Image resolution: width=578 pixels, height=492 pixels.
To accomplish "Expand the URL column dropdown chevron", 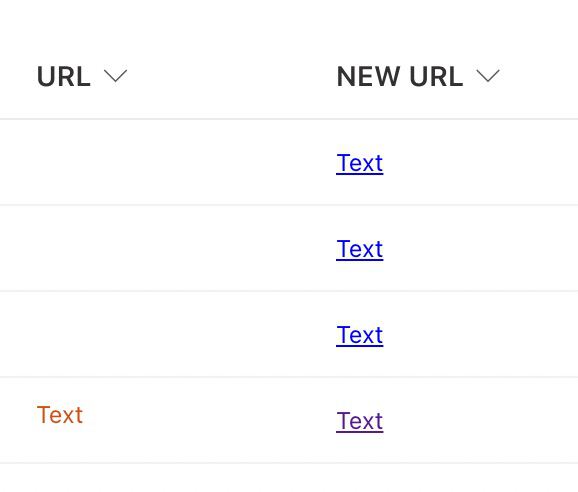I will point(115,76).
